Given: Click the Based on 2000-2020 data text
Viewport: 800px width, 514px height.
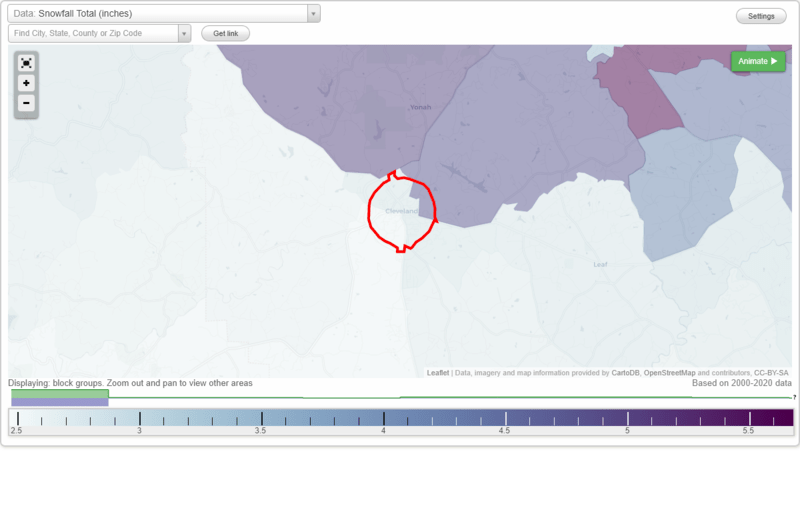Looking at the screenshot, I should pos(742,383).
